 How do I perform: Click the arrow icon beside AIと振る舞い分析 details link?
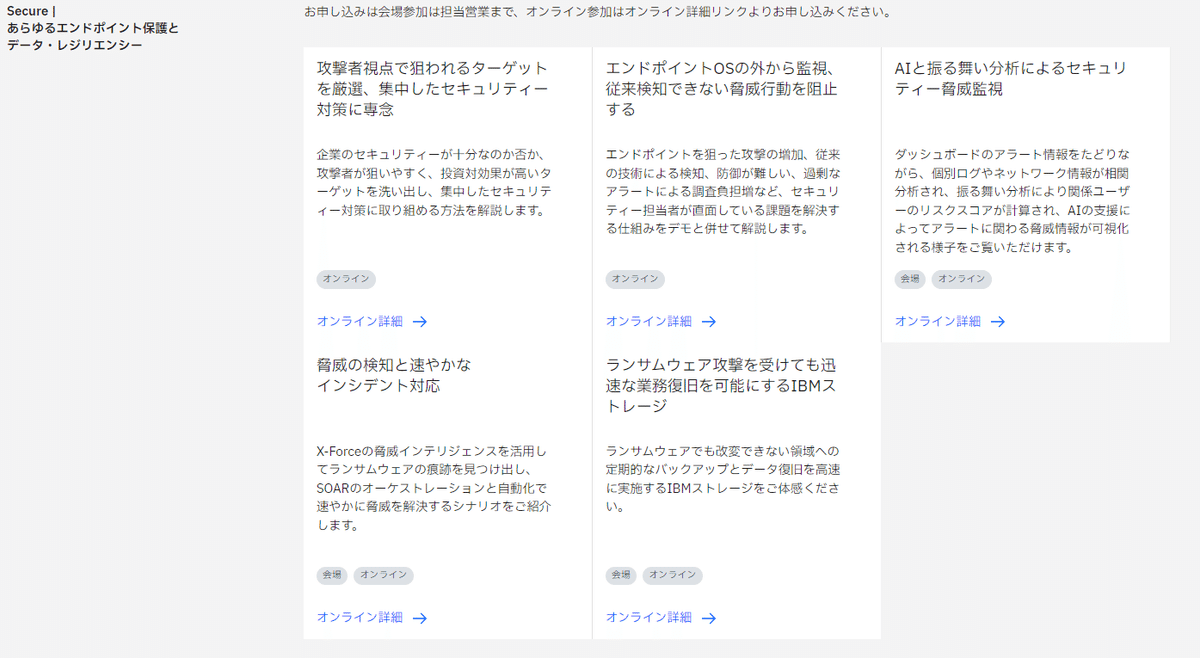coord(996,321)
